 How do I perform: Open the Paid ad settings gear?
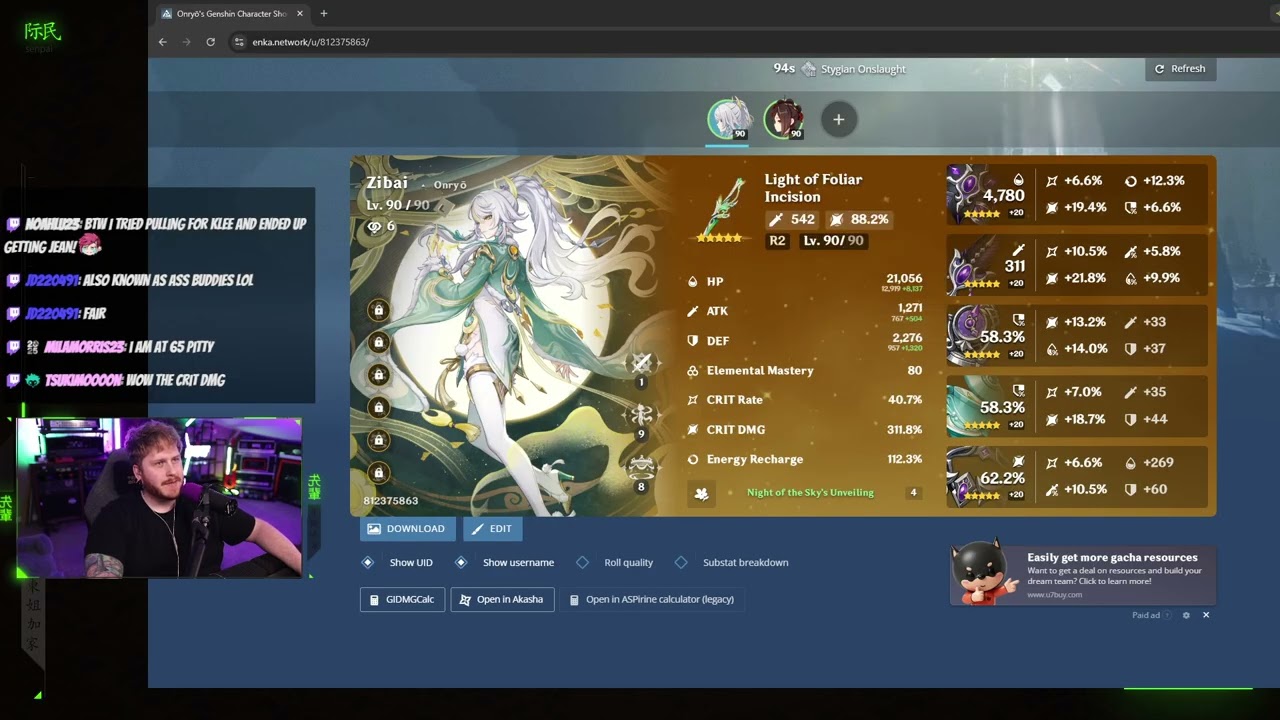[x=1186, y=615]
